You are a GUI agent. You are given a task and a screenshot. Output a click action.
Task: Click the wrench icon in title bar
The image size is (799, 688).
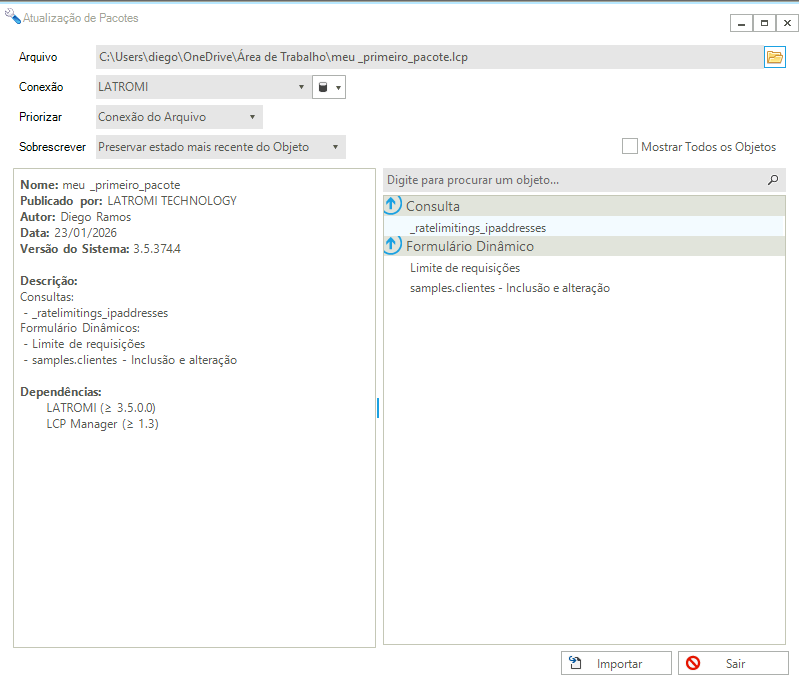pyautogui.click(x=12, y=17)
